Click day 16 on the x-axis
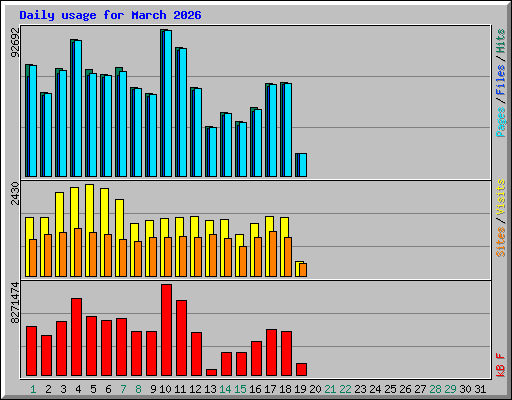This screenshot has width=512, height=400. coord(255,389)
